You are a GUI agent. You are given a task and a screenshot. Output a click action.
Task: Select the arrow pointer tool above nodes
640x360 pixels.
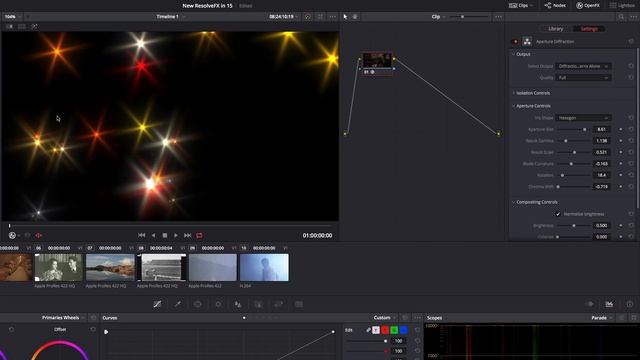tap(345, 17)
